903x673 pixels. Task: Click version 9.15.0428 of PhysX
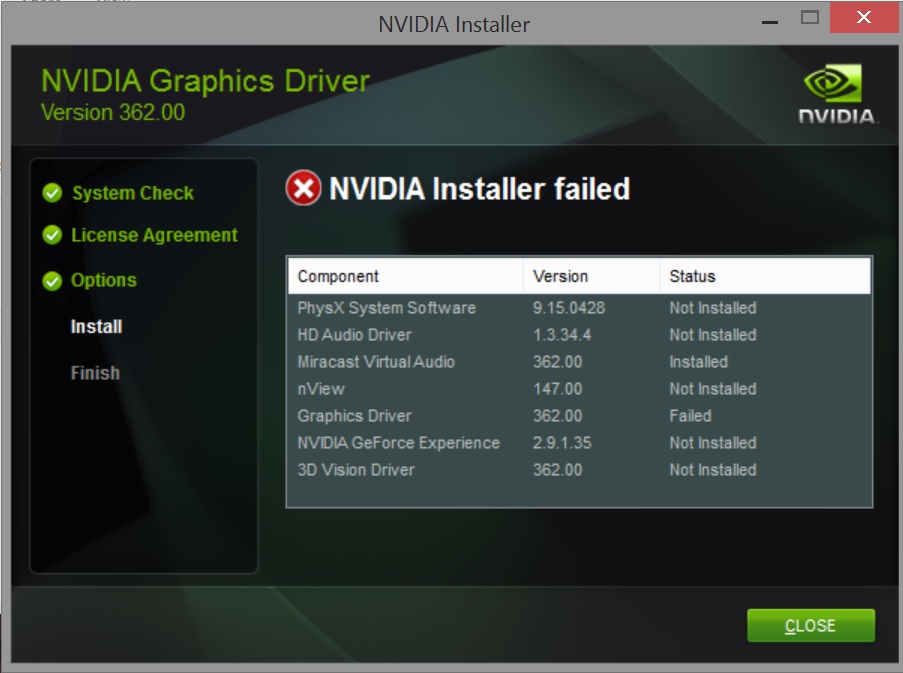pyautogui.click(x=569, y=308)
